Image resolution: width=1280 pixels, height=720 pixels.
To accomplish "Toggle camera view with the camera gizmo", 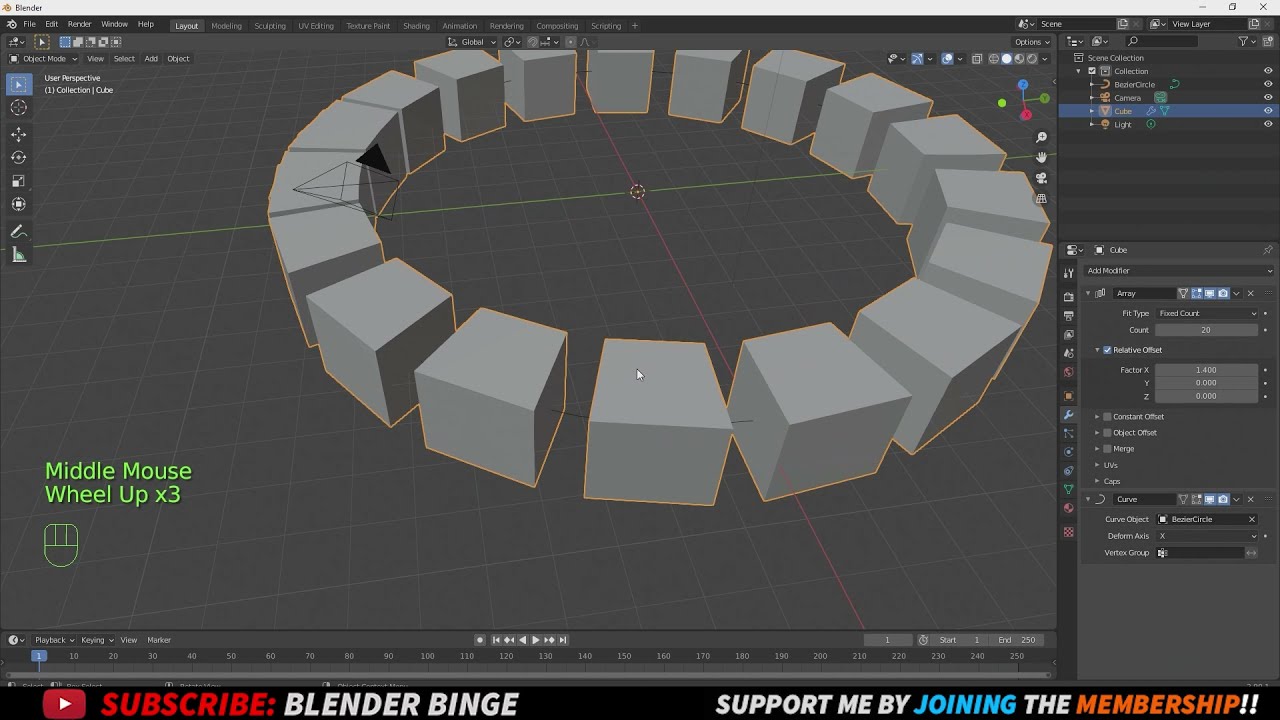I will pos(1041,178).
